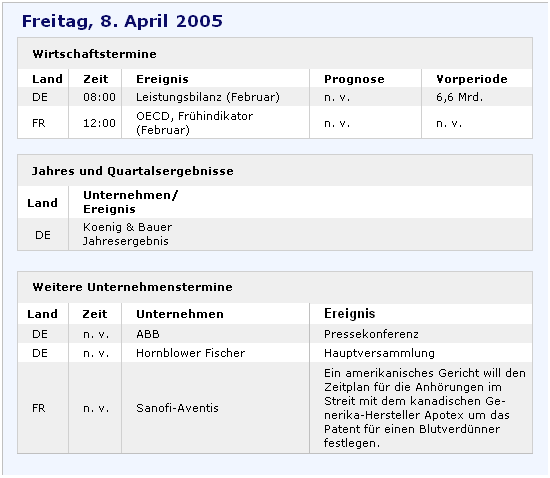
Task: Click the OECD, Frühindikator (Februar) entry
Action: [194, 123]
